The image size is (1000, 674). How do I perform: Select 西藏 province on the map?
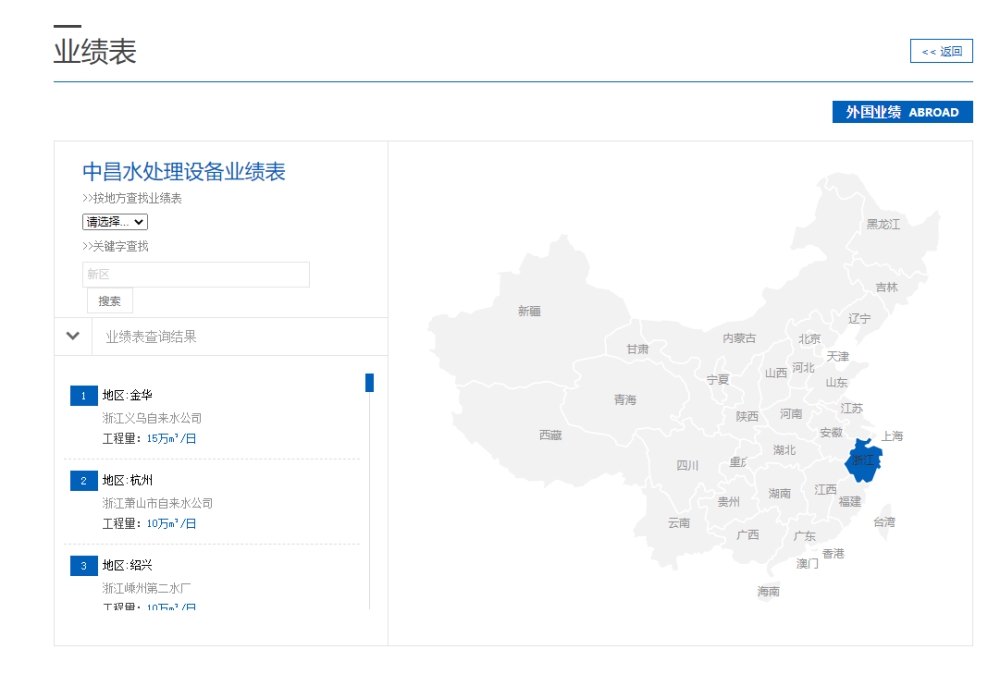(x=550, y=435)
